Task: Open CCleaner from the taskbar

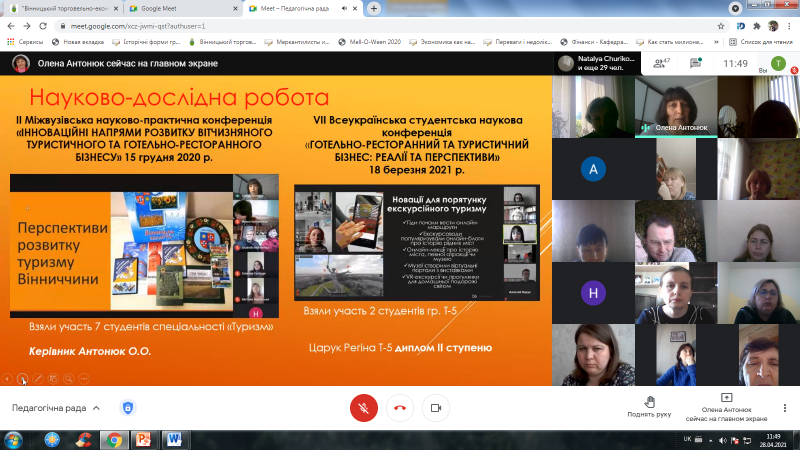Action: pyautogui.click(x=83, y=440)
